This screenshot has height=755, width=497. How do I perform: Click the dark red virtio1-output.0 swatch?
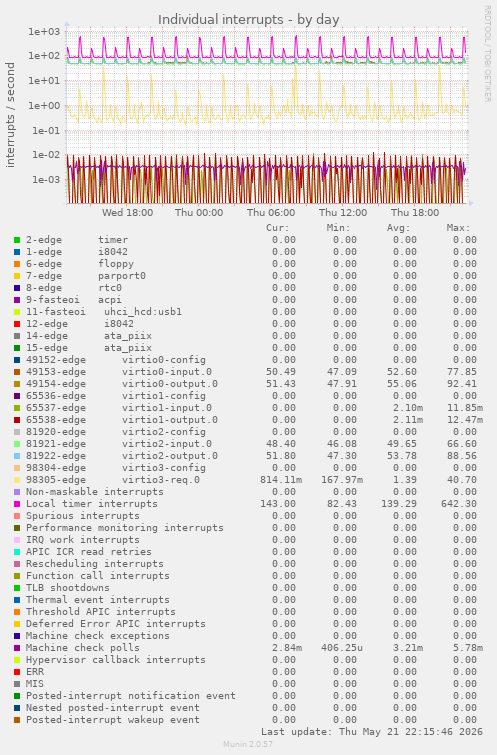point(17,420)
